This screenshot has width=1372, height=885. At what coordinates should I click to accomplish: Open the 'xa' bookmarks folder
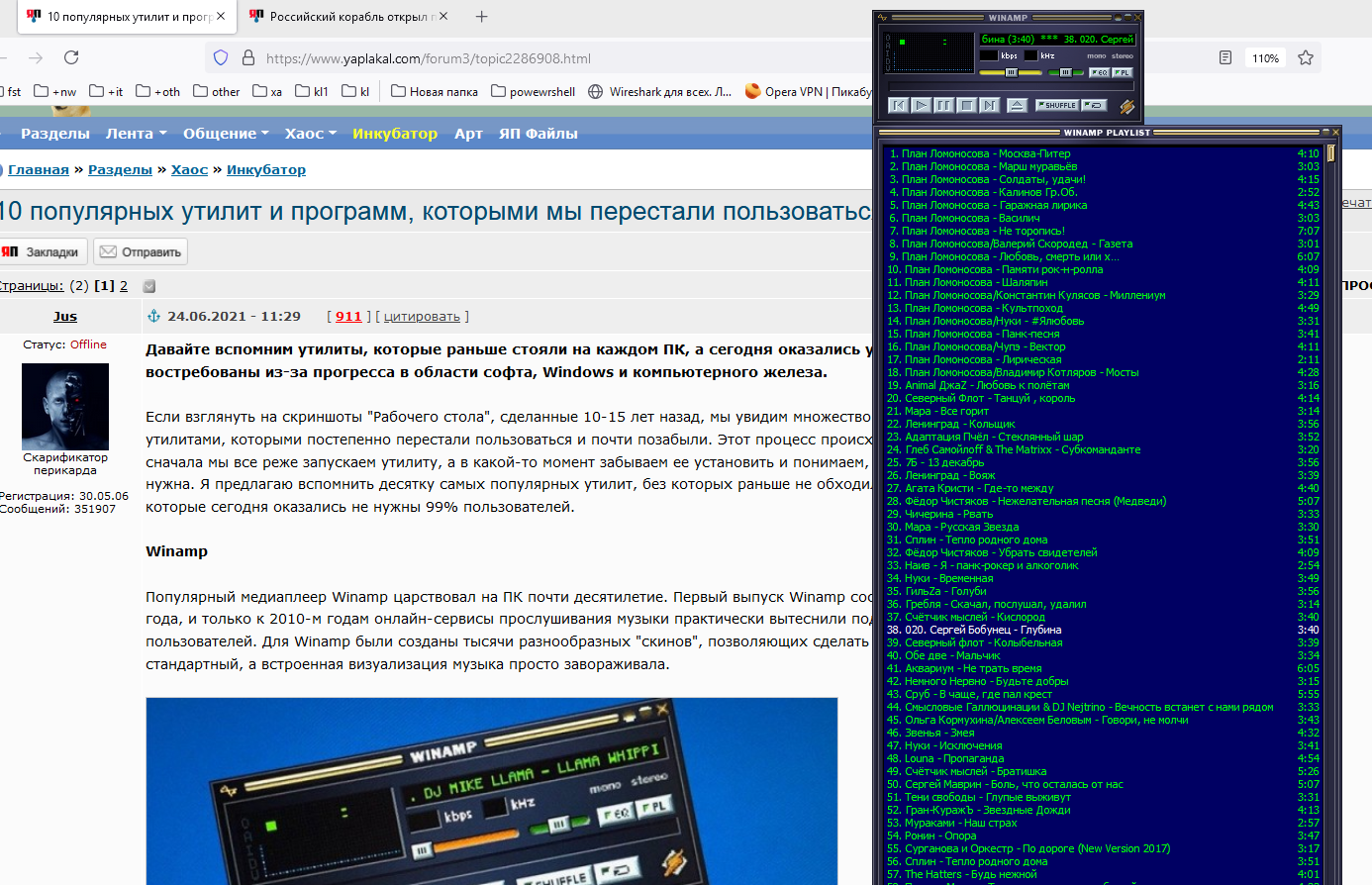coord(267,91)
